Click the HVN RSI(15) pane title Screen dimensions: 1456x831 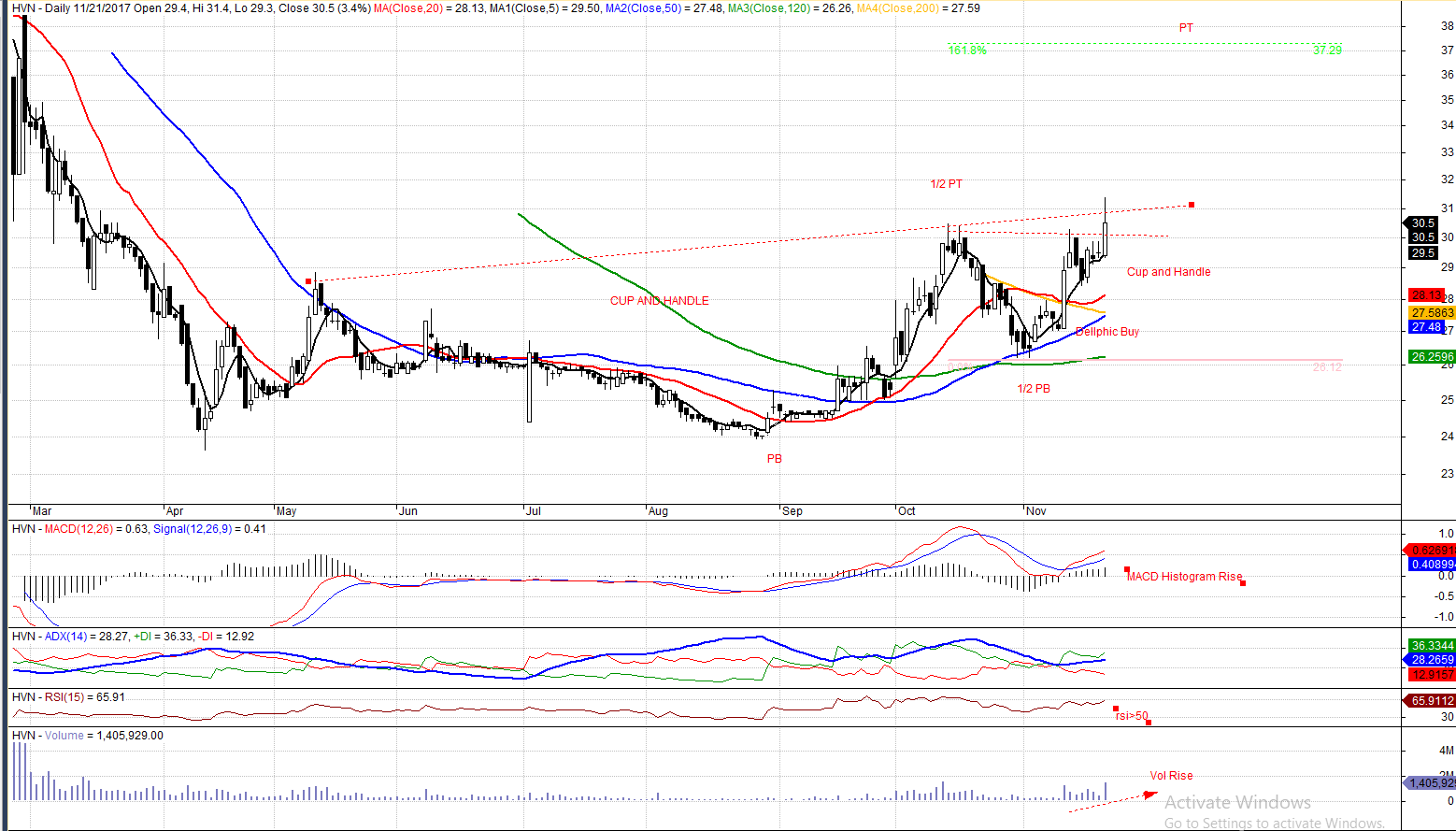tap(68, 697)
